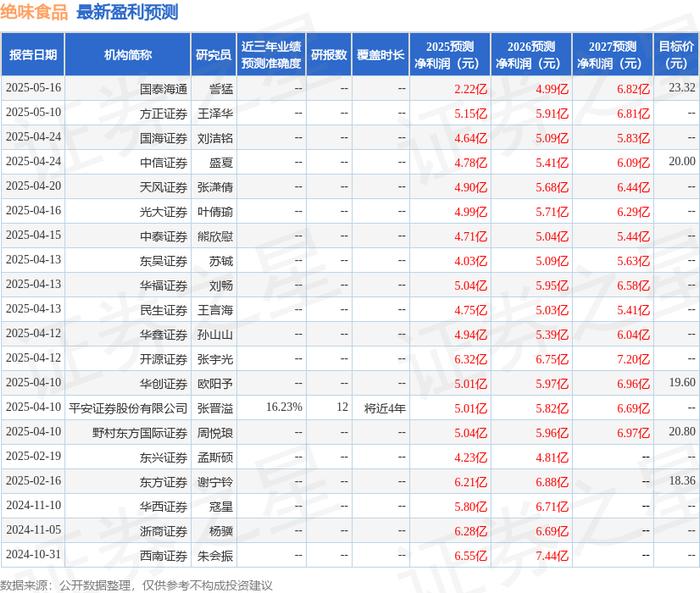
Task: Click date 2024-11-10
Action: click(x=33, y=505)
